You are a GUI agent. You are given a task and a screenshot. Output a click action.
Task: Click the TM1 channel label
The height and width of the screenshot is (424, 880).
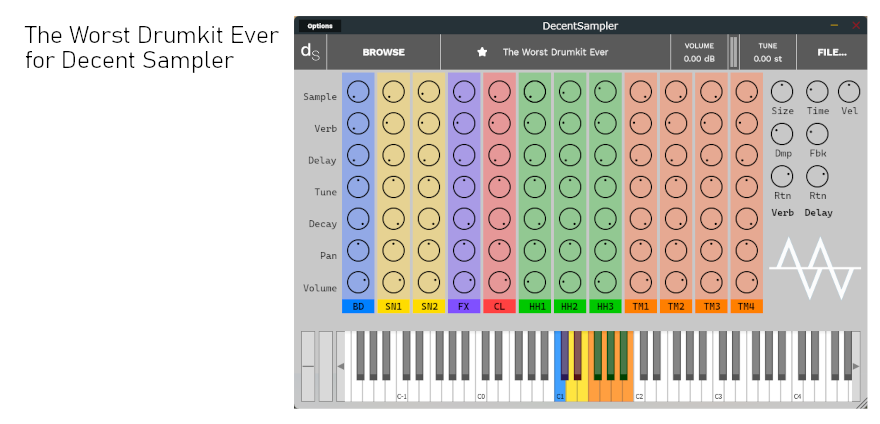click(x=640, y=307)
